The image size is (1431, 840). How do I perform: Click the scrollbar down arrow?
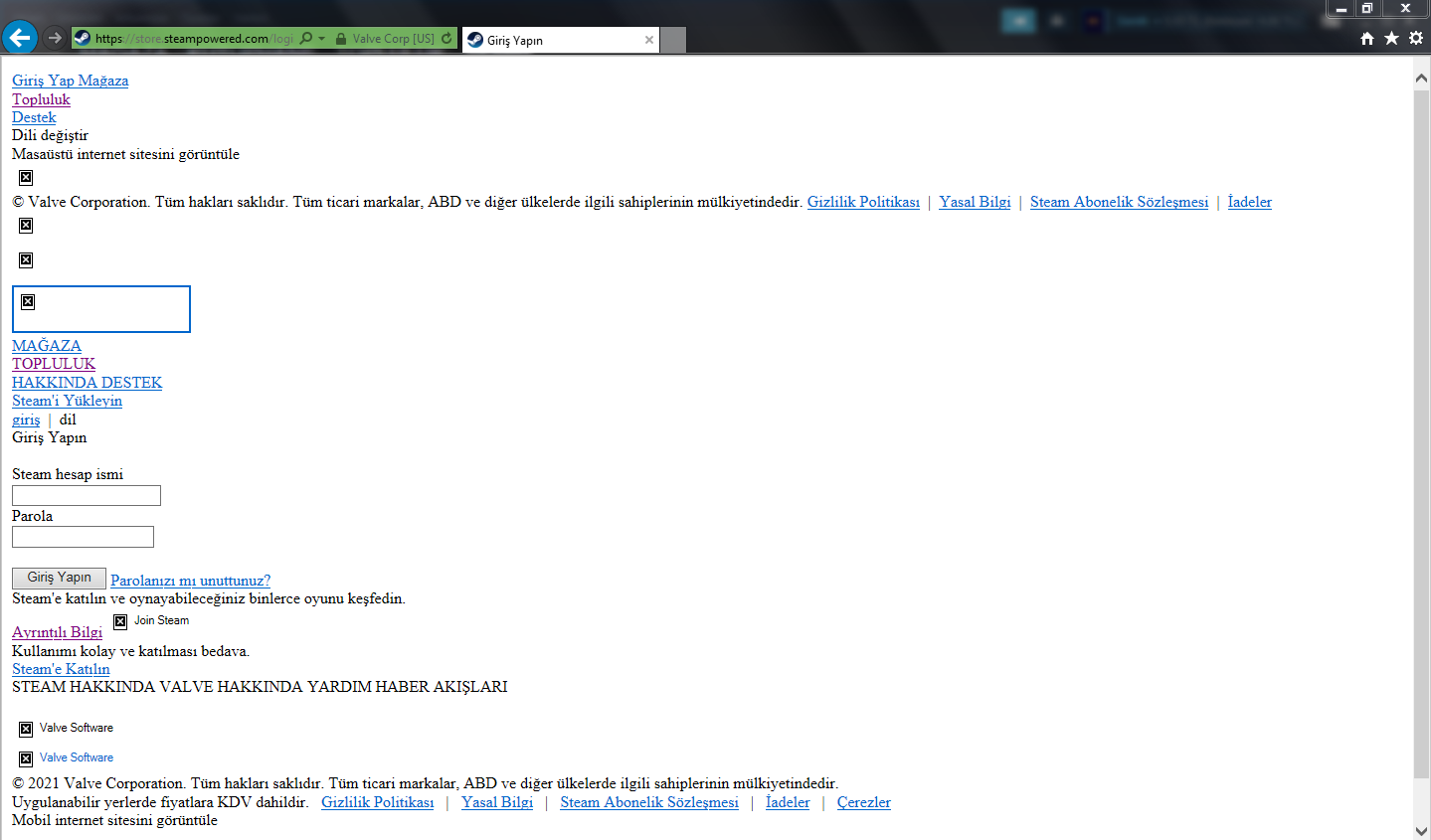click(1422, 831)
